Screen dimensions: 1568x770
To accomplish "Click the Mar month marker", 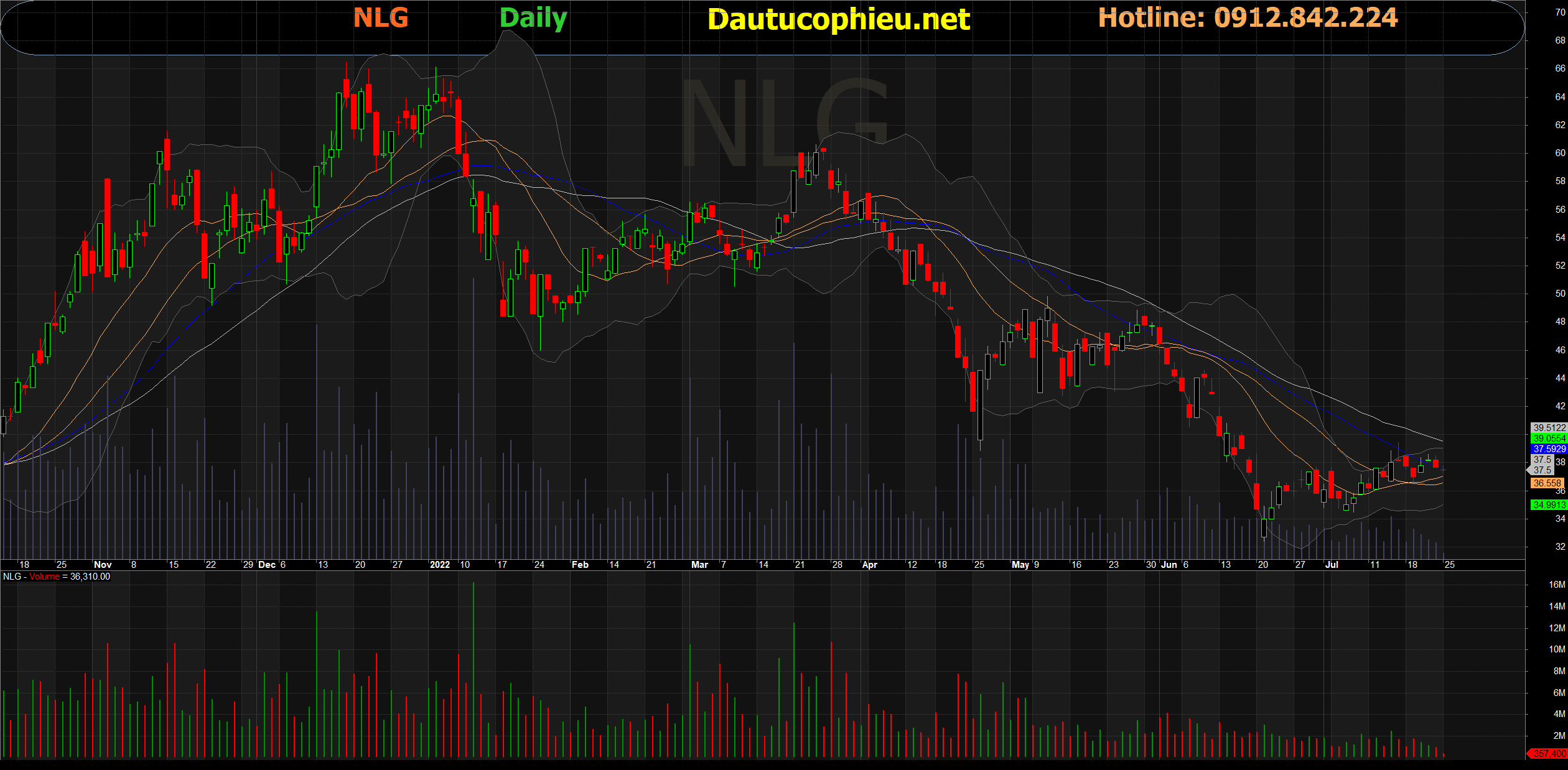I will (x=699, y=565).
